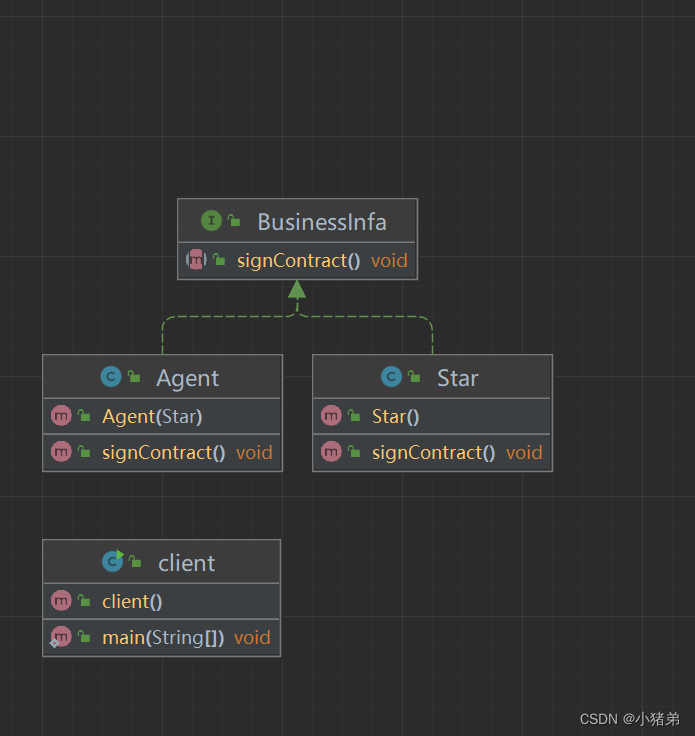Click the visibility icon in the Agent(Star) row
Image resolution: width=695 pixels, height=736 pixels.
click(84, 415)
